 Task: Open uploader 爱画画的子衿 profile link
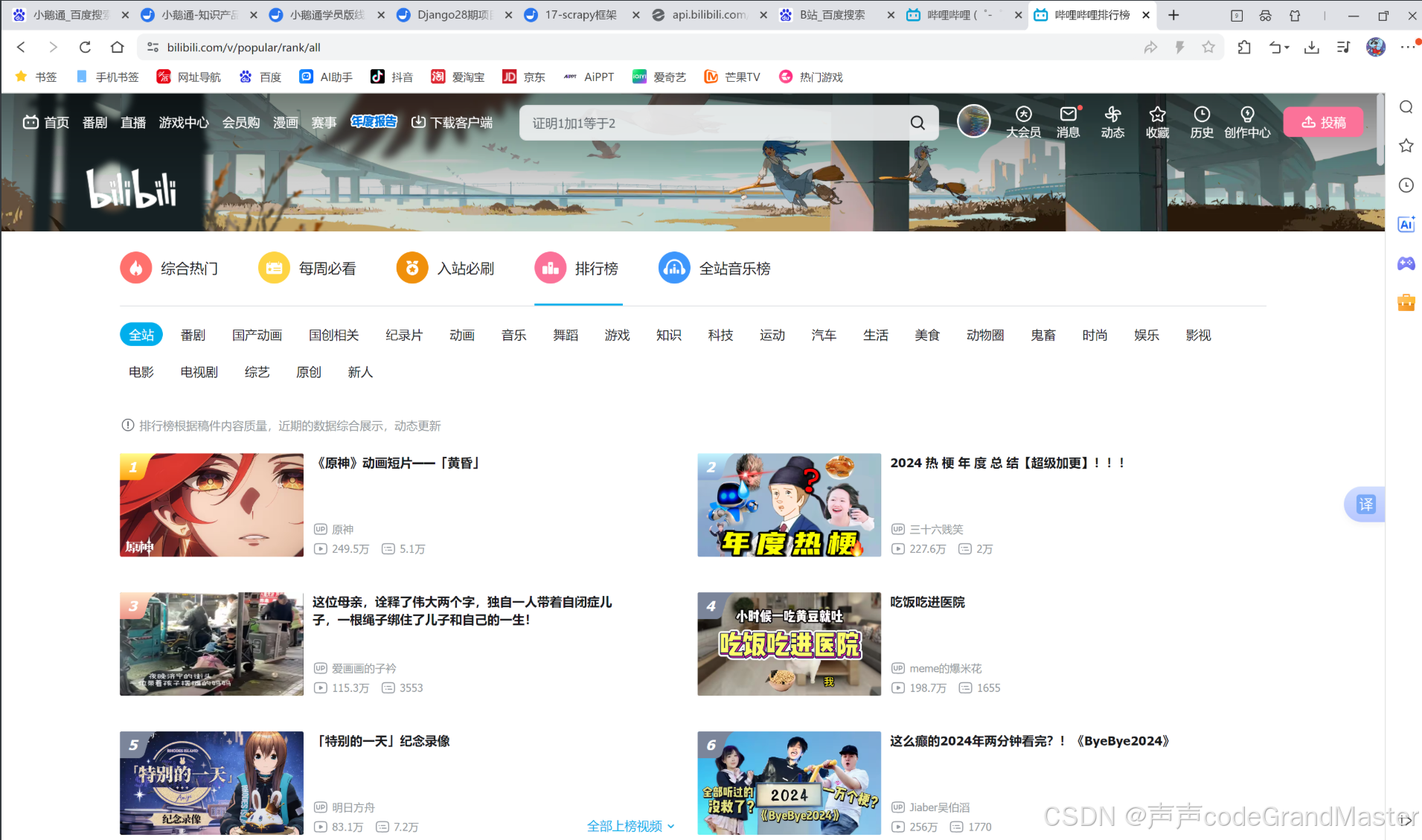coord(364,668)
